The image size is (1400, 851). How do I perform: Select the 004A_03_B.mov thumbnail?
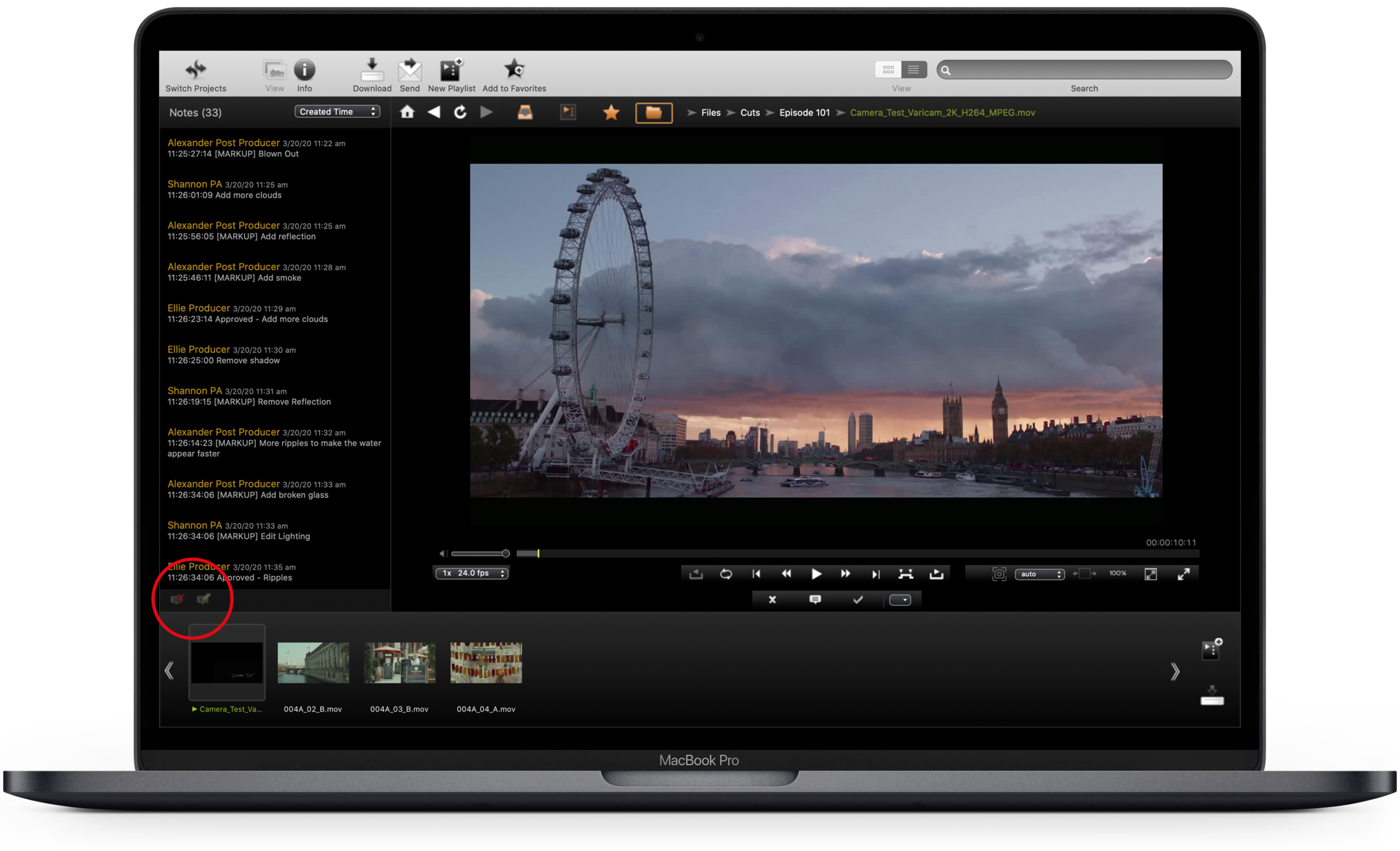coord(399,663)
